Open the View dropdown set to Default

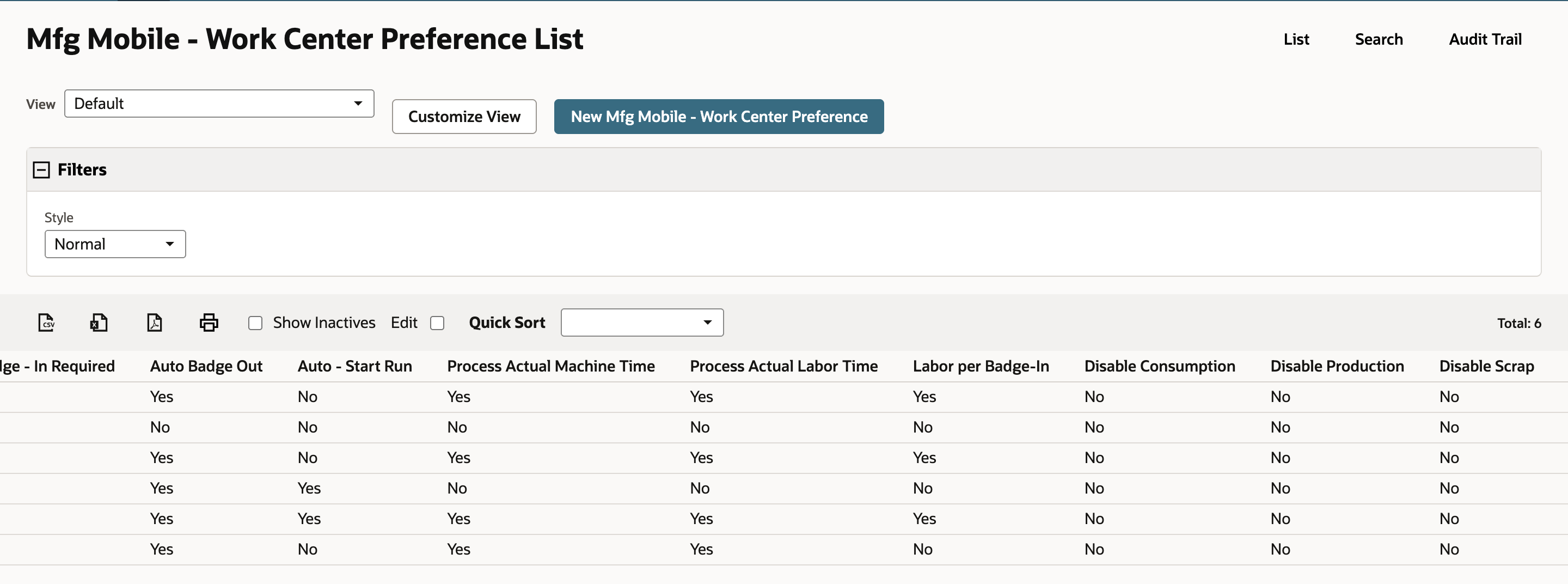click(x=219, y=104)
